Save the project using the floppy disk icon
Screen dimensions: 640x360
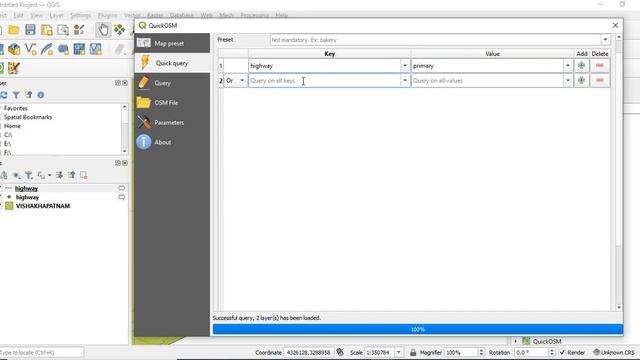click(30, 30)
